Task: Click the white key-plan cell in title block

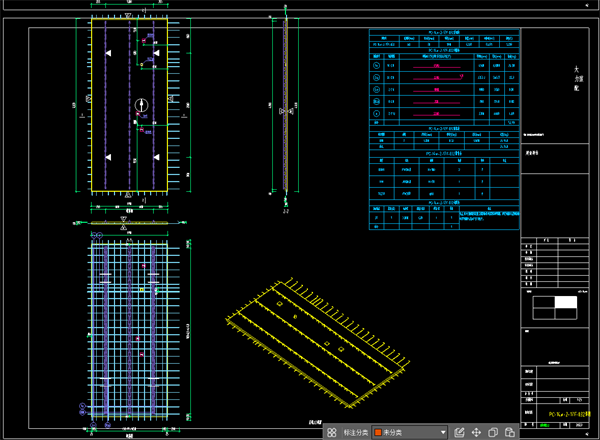Action: [566, 302]
